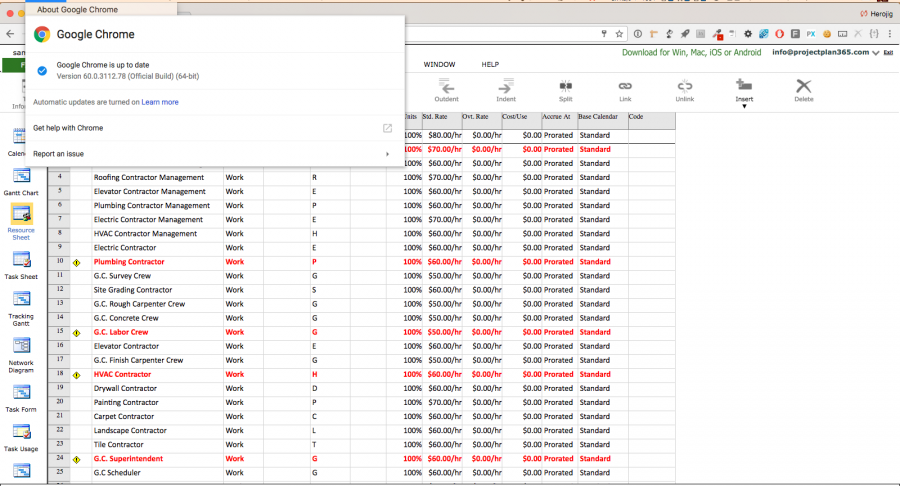Expand Report an issue chevron
The image size is (900, 486).
tap(387, 154)
